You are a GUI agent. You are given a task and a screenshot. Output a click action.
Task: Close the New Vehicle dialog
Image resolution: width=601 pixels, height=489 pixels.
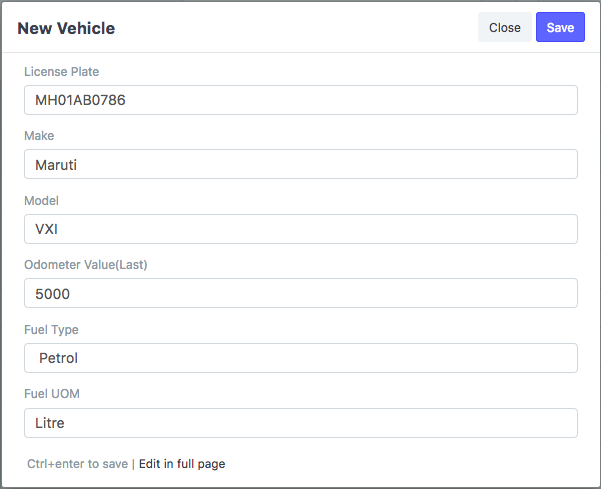pyautogui.click(x=504, y=28)
